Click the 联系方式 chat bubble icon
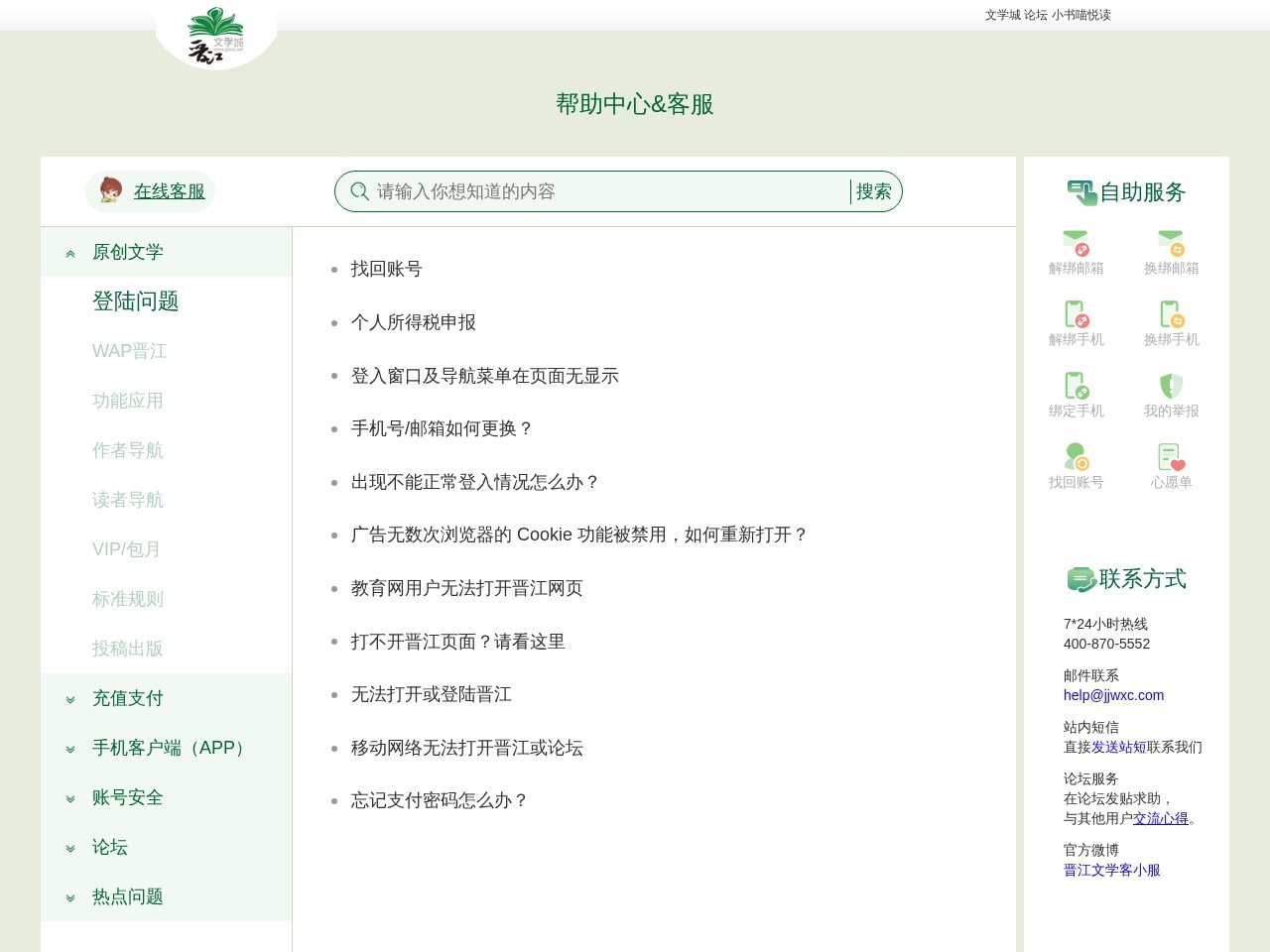The image size is (1270, 952). [1081, 579]
